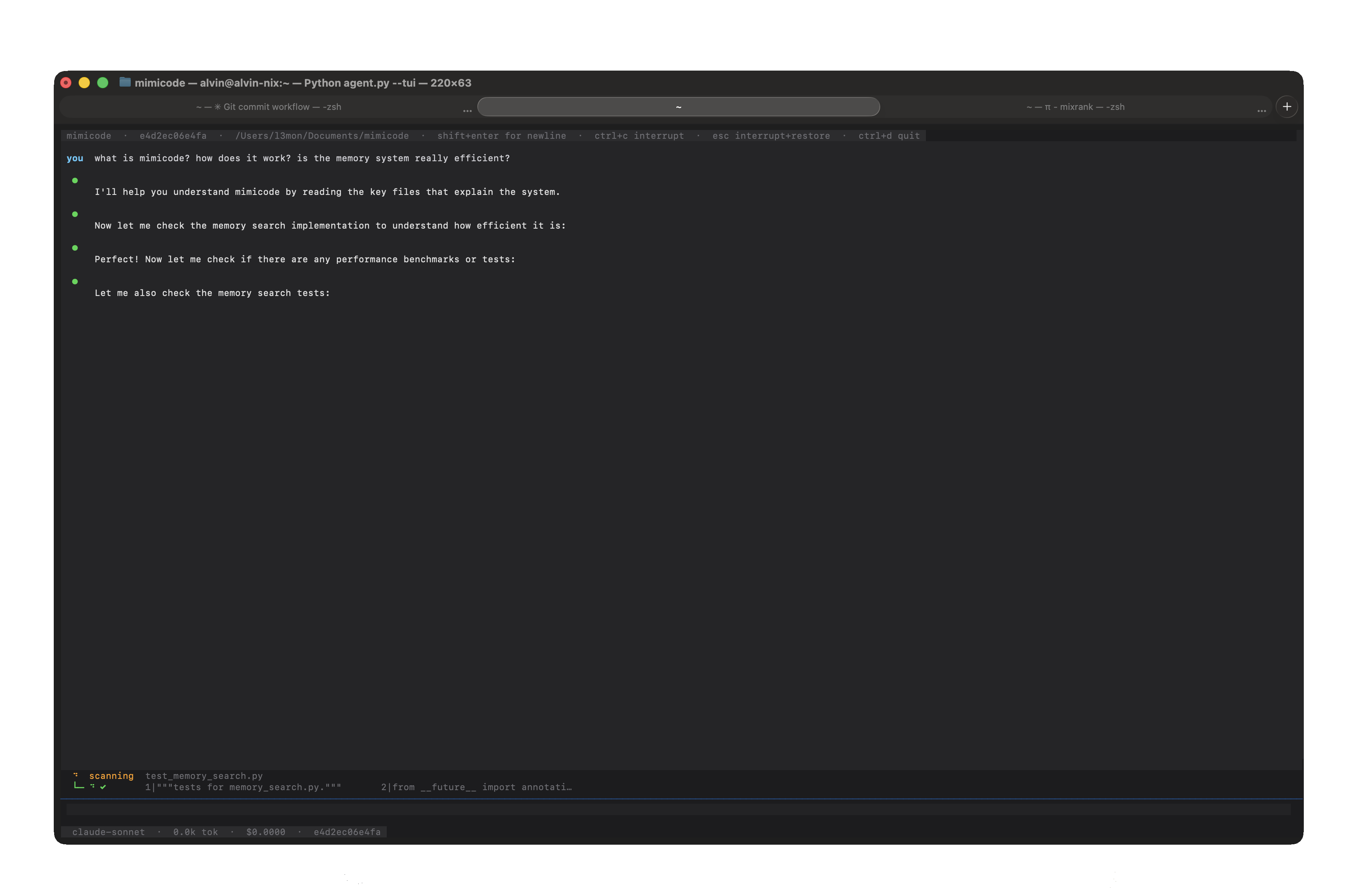Click the '0.0k tok' token counter

195,831
